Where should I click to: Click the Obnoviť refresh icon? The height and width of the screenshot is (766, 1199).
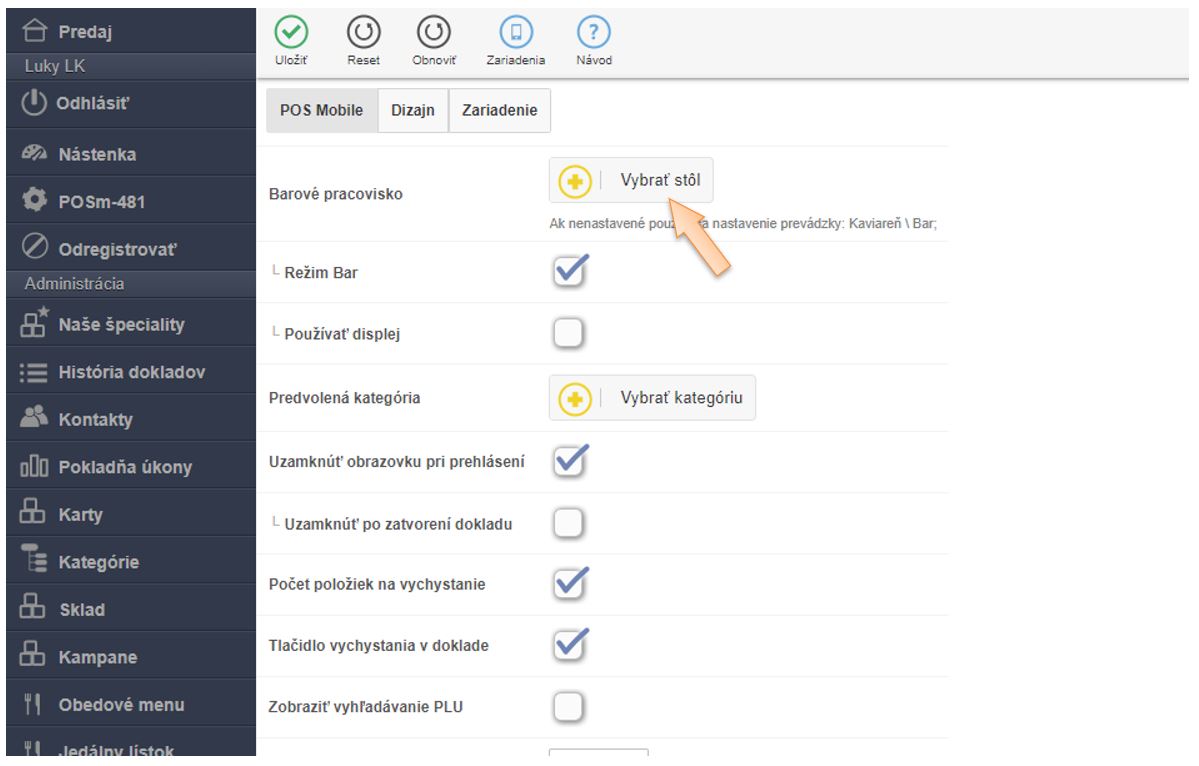433,33
